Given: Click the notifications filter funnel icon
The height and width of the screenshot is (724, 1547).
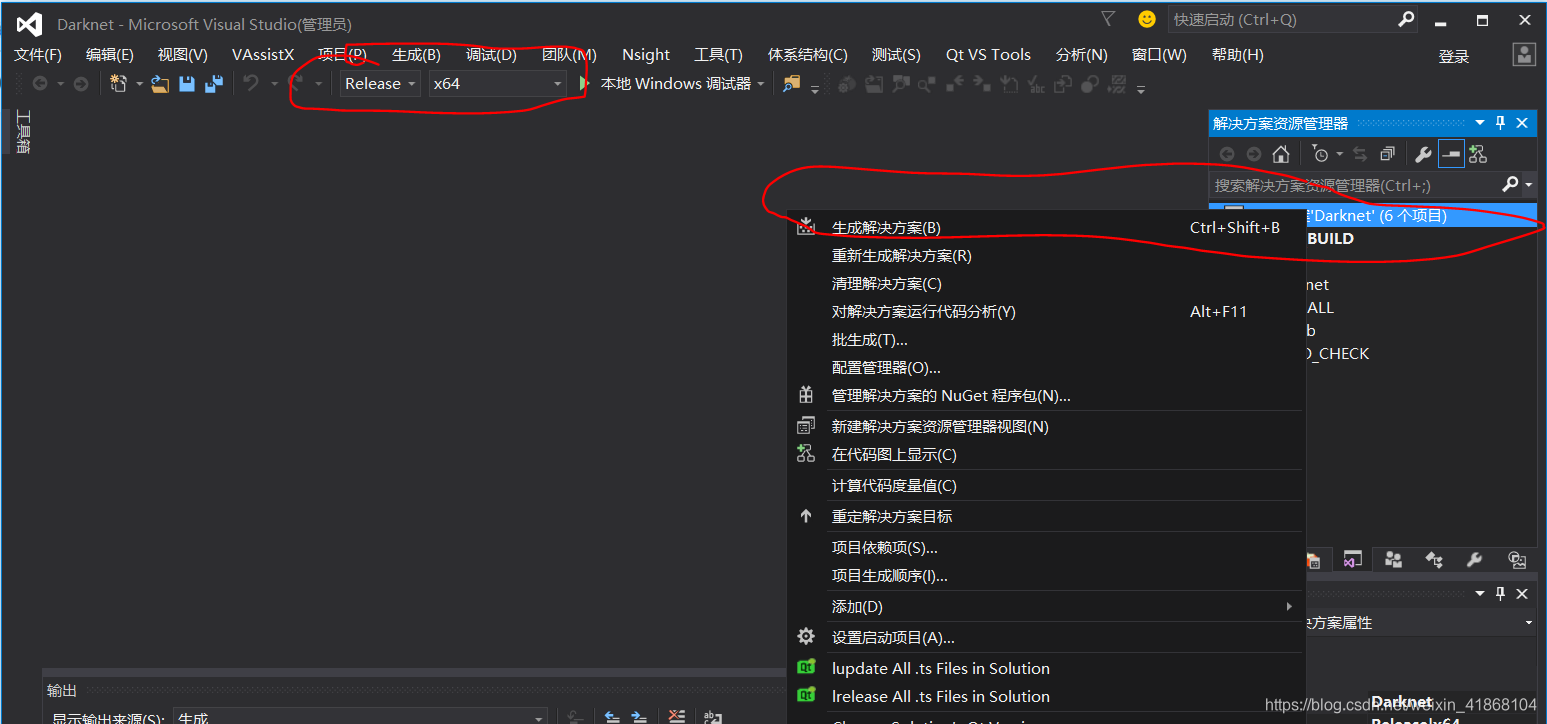Looking at the screenshot, I should click(1108, 19).
